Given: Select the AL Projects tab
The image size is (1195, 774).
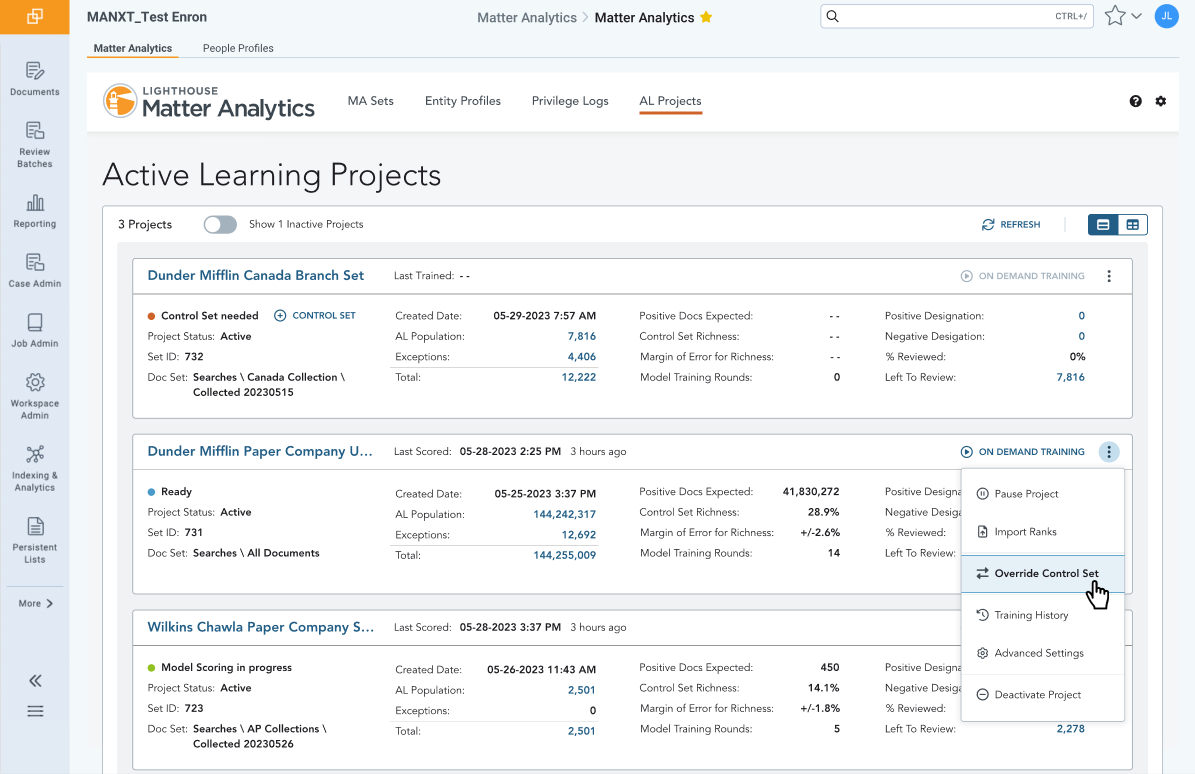Looking at the screenshot, I should 670,101.
